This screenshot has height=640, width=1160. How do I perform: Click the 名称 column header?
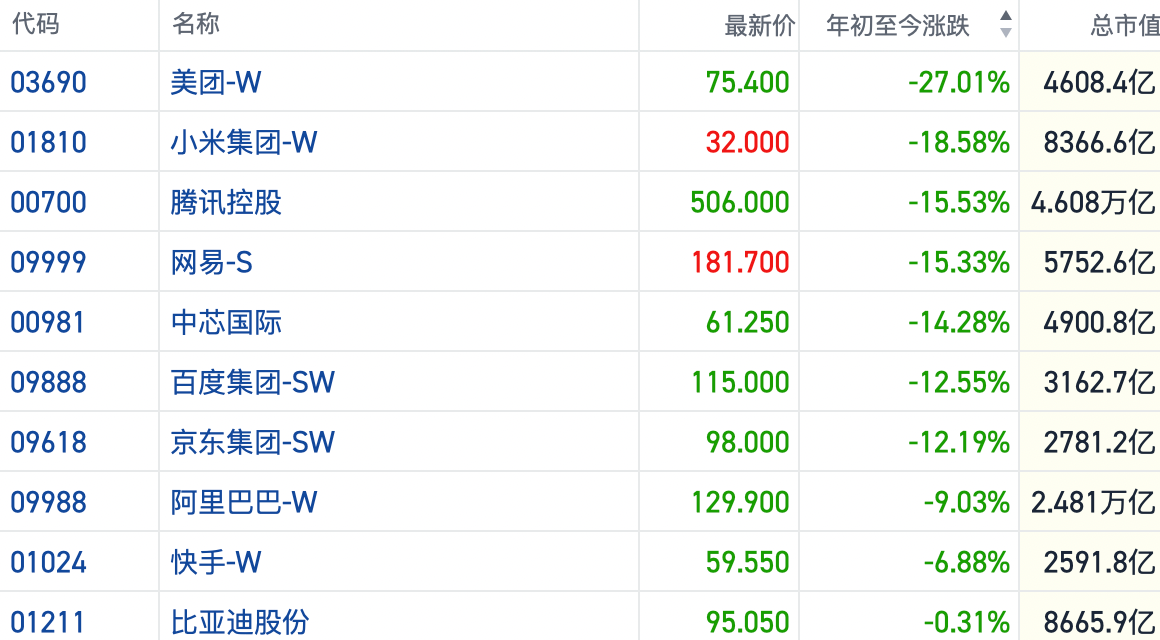(196, 25)
